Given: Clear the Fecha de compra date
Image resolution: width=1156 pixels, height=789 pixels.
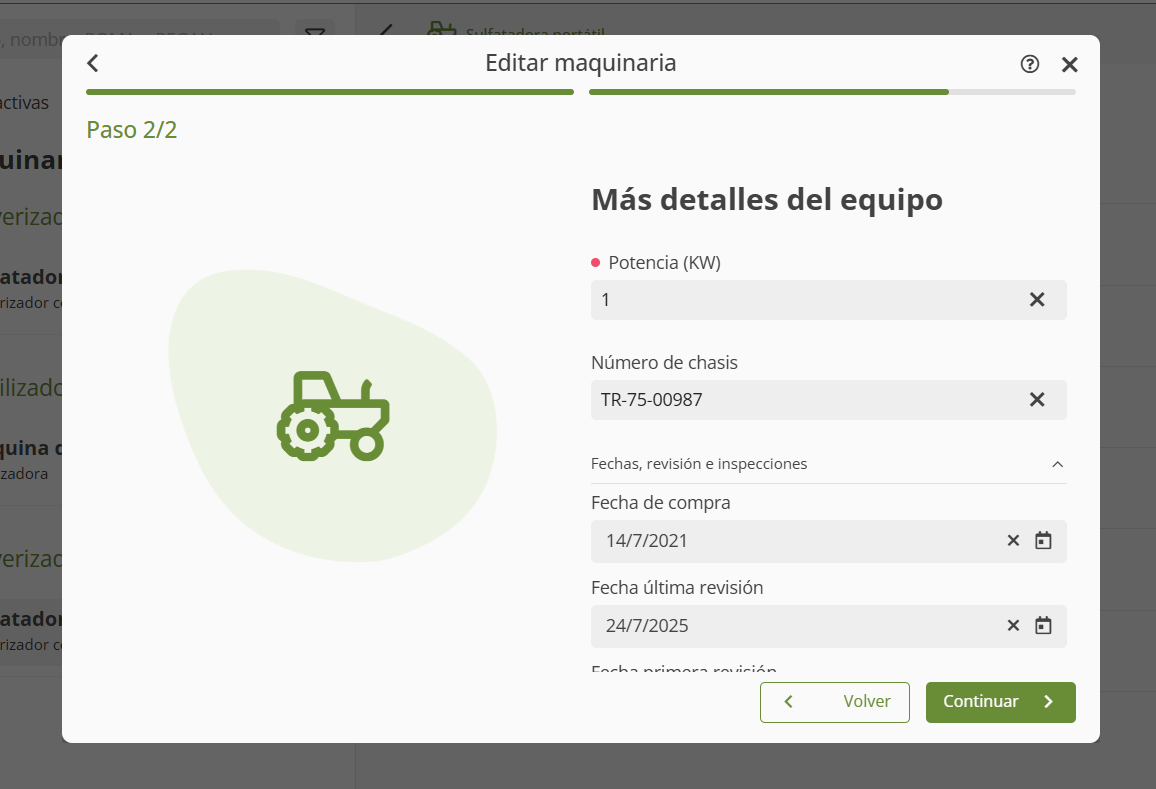Looking at the screenshot, I should [1013, 541].
